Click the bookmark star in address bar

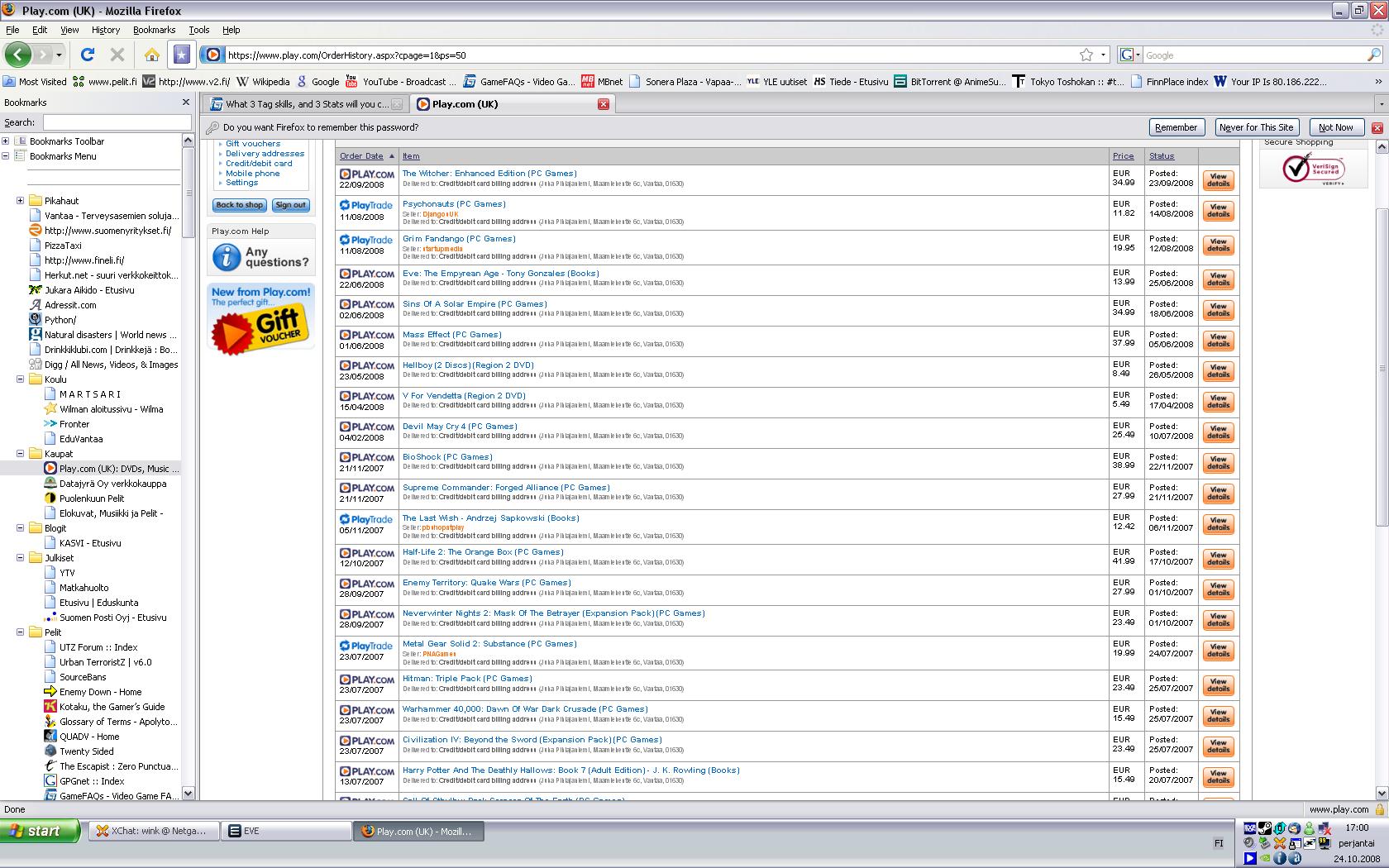[x=1086, y=55]
